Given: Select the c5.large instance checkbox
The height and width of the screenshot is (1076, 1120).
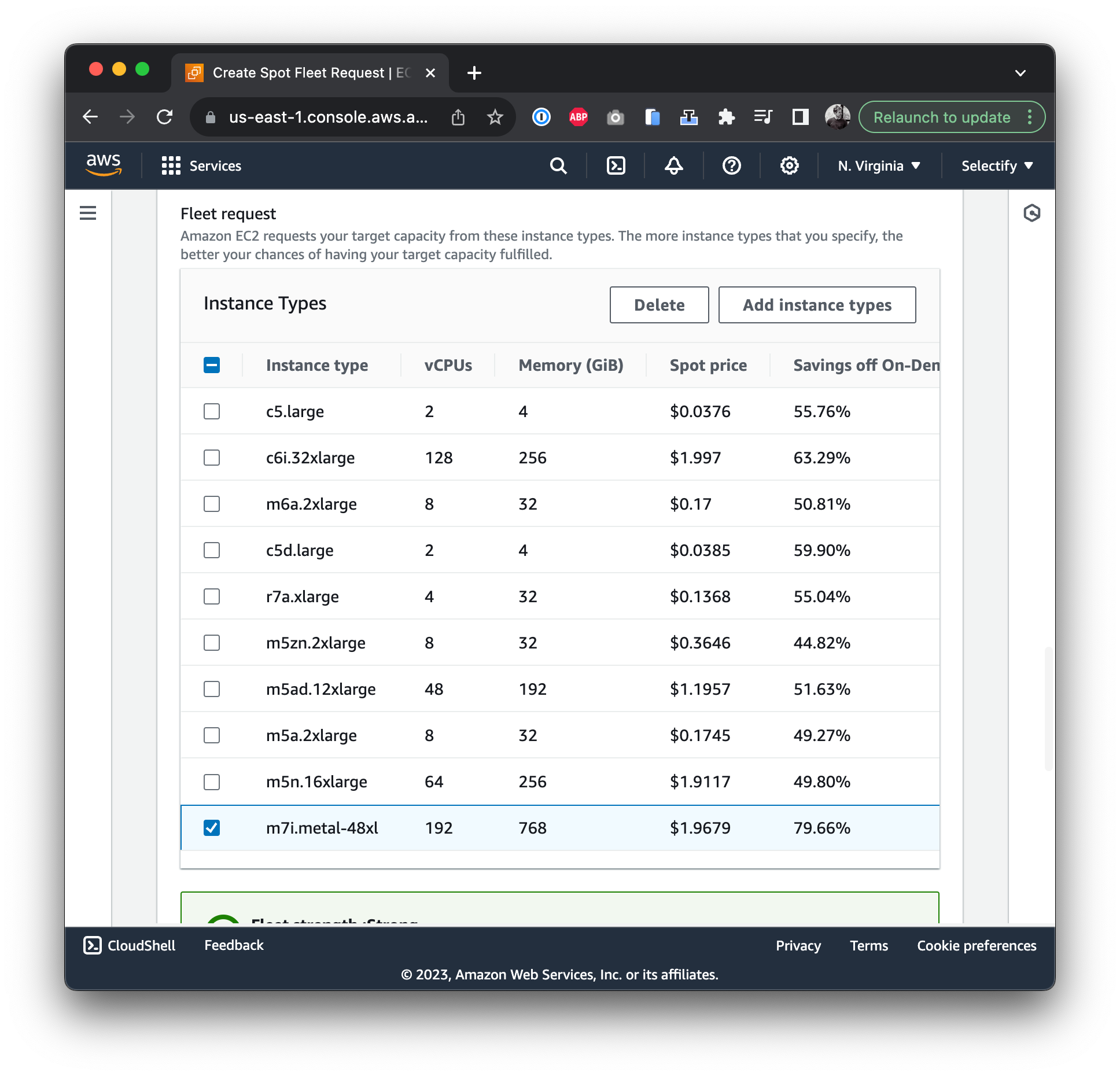Looking at the screenshot, I should pyautogui.click(x=212, y=411).
